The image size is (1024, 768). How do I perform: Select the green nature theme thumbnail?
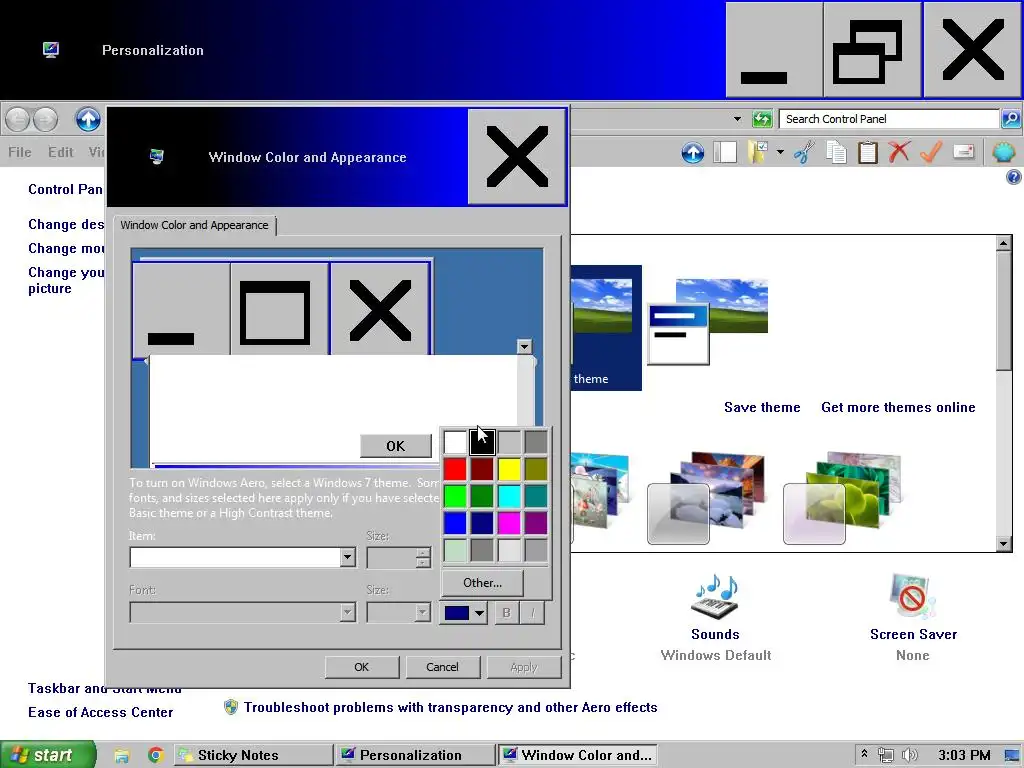[x=842, y=498]
